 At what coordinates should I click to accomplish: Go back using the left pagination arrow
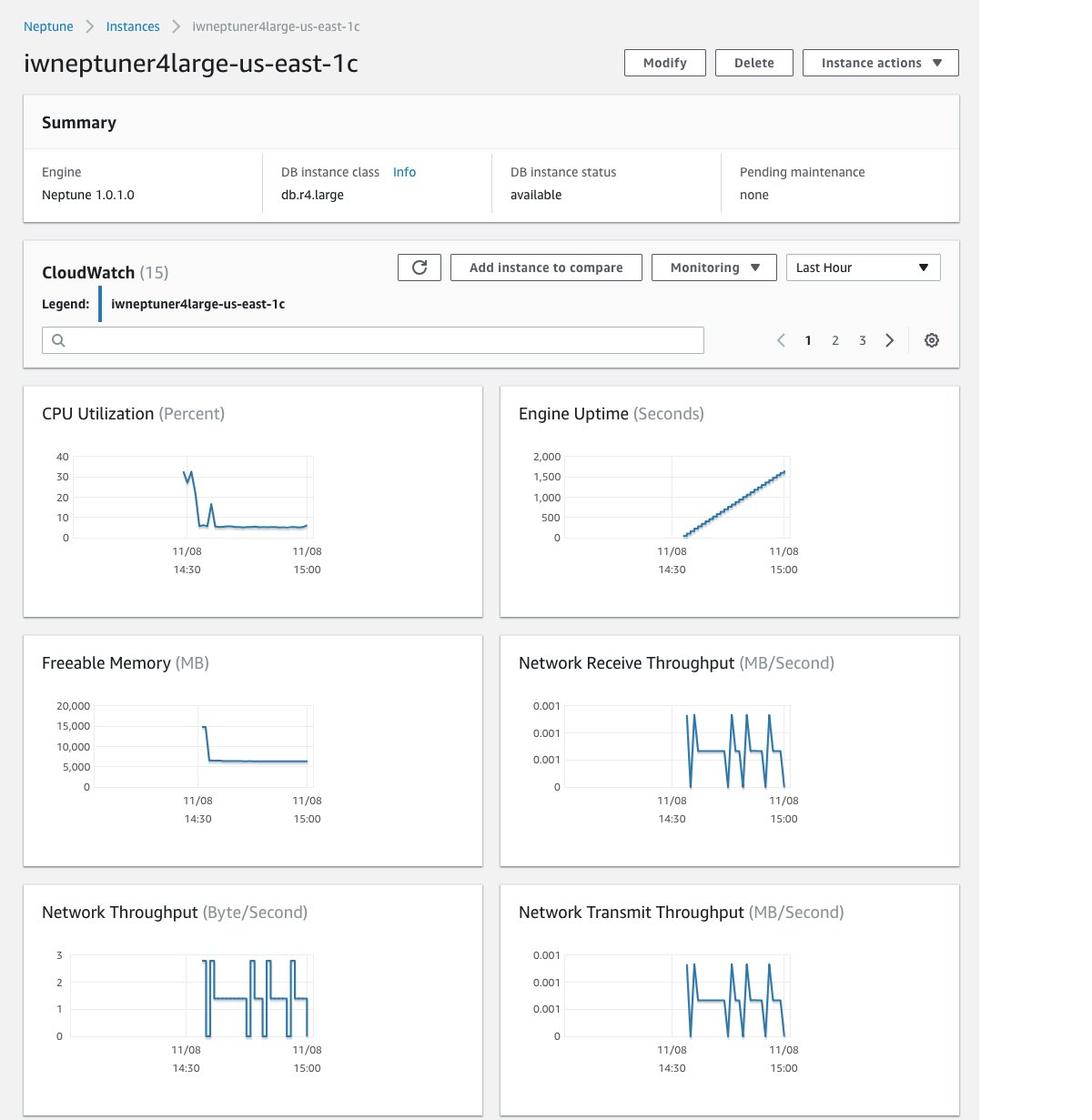[x=781, y=339]
